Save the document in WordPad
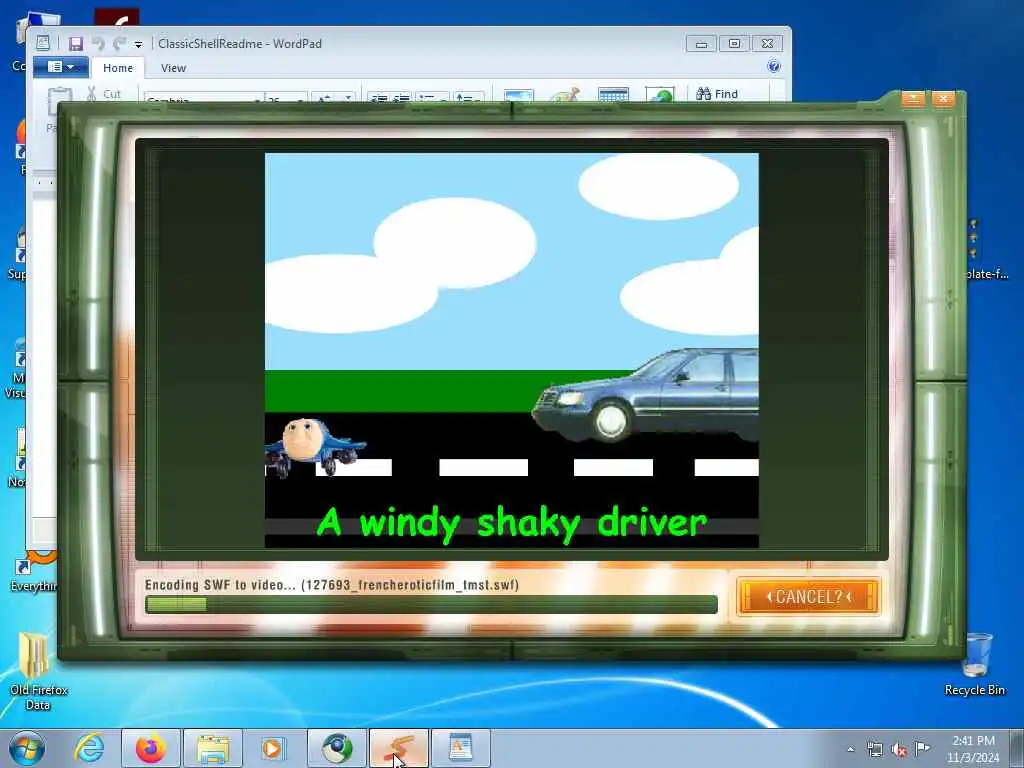This screenshot has width=1024, height=768. click(x=76, y=44)
